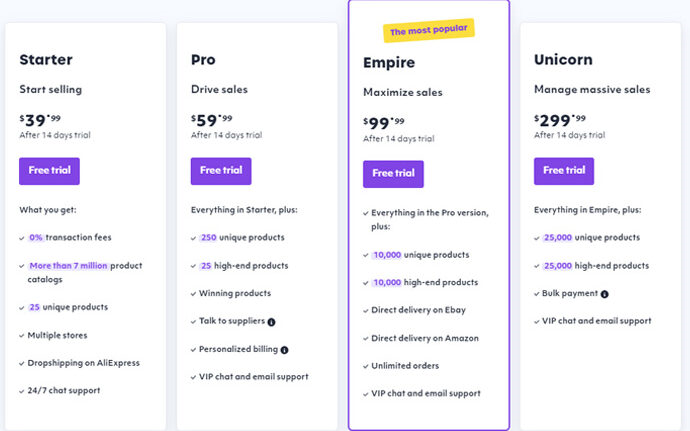Select the 24/7 chat support feature
Screen dimensions: 690x431
(x=64, y=390)
